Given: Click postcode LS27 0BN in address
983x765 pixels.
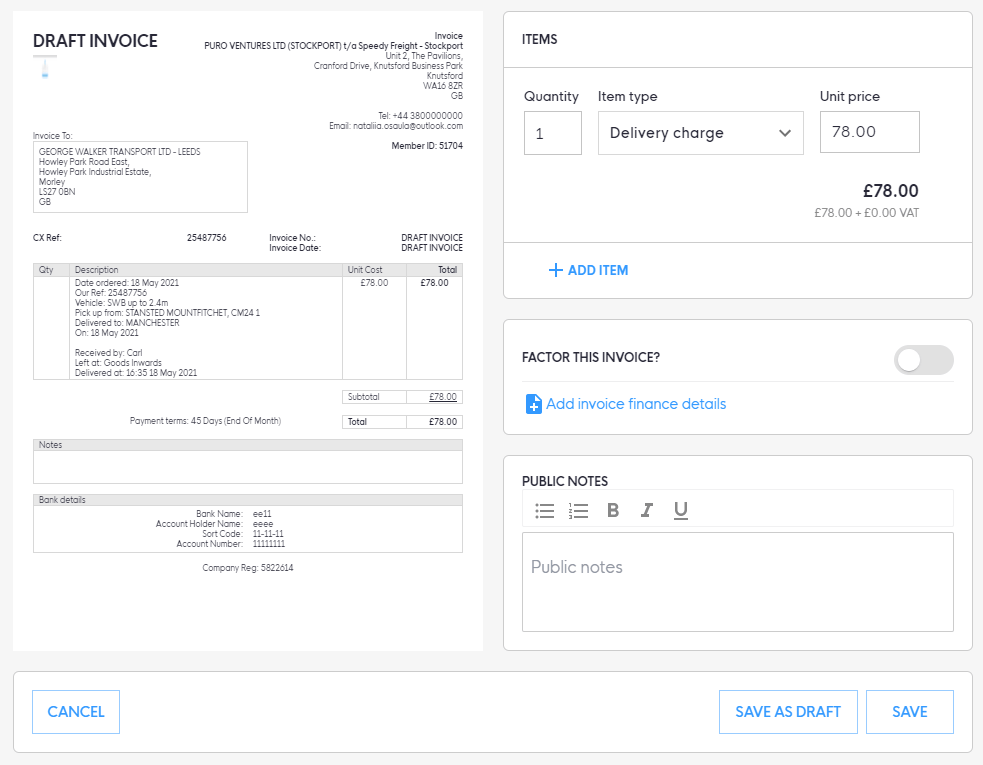Looking at the screenshot, I should pyautogui.click(x=57, y=192).
